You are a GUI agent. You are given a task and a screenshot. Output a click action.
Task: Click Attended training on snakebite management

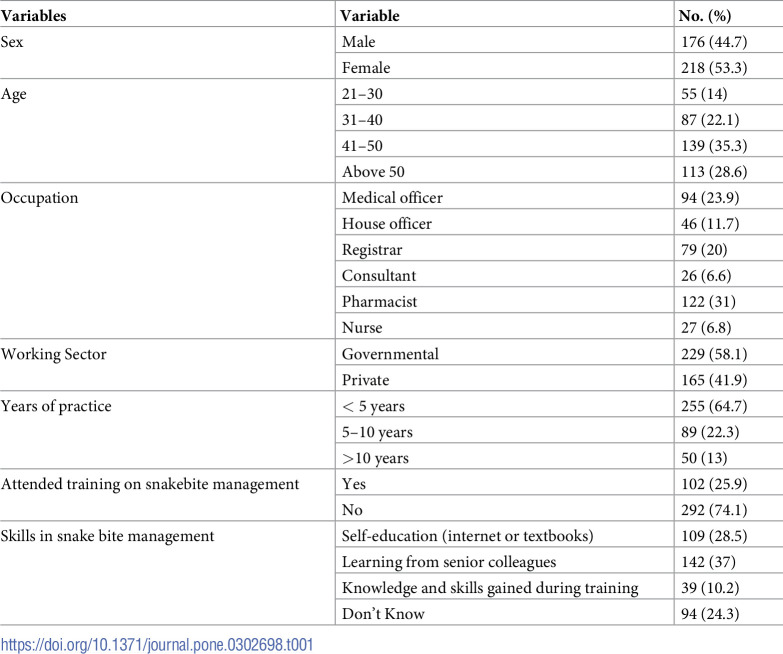(x=150, y=484)
